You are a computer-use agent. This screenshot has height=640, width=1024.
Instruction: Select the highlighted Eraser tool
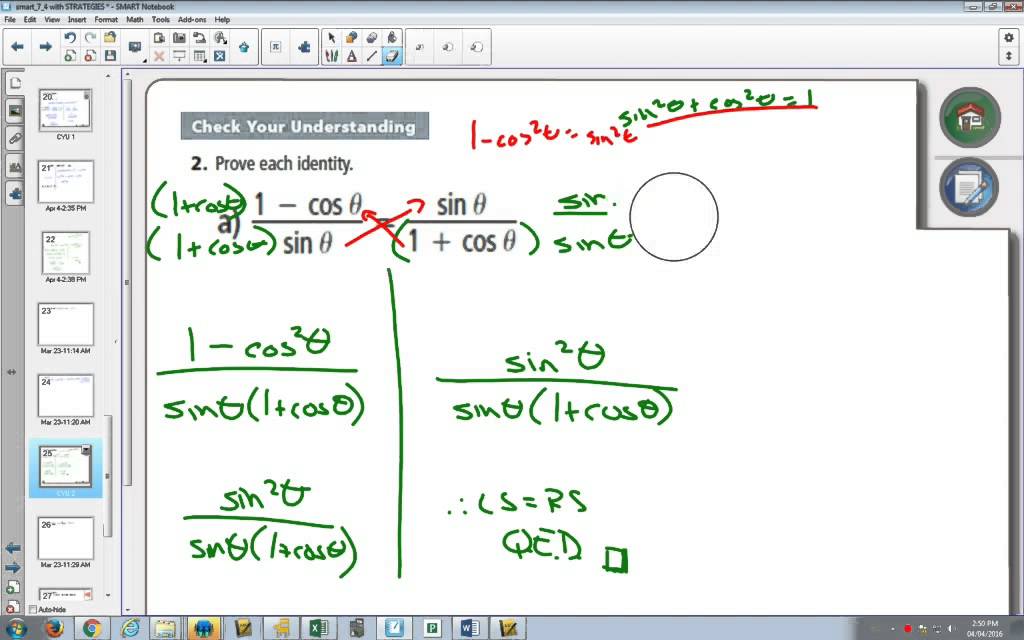(392, 56)
